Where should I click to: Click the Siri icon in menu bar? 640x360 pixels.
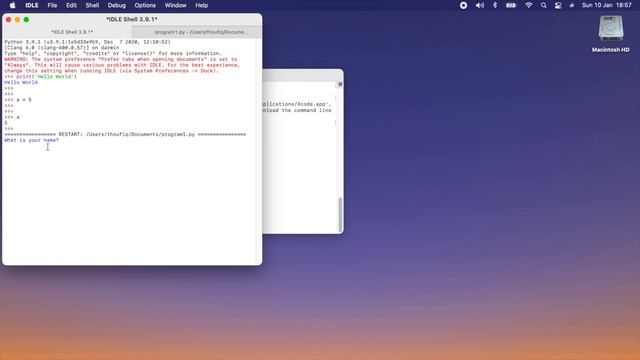572,5
